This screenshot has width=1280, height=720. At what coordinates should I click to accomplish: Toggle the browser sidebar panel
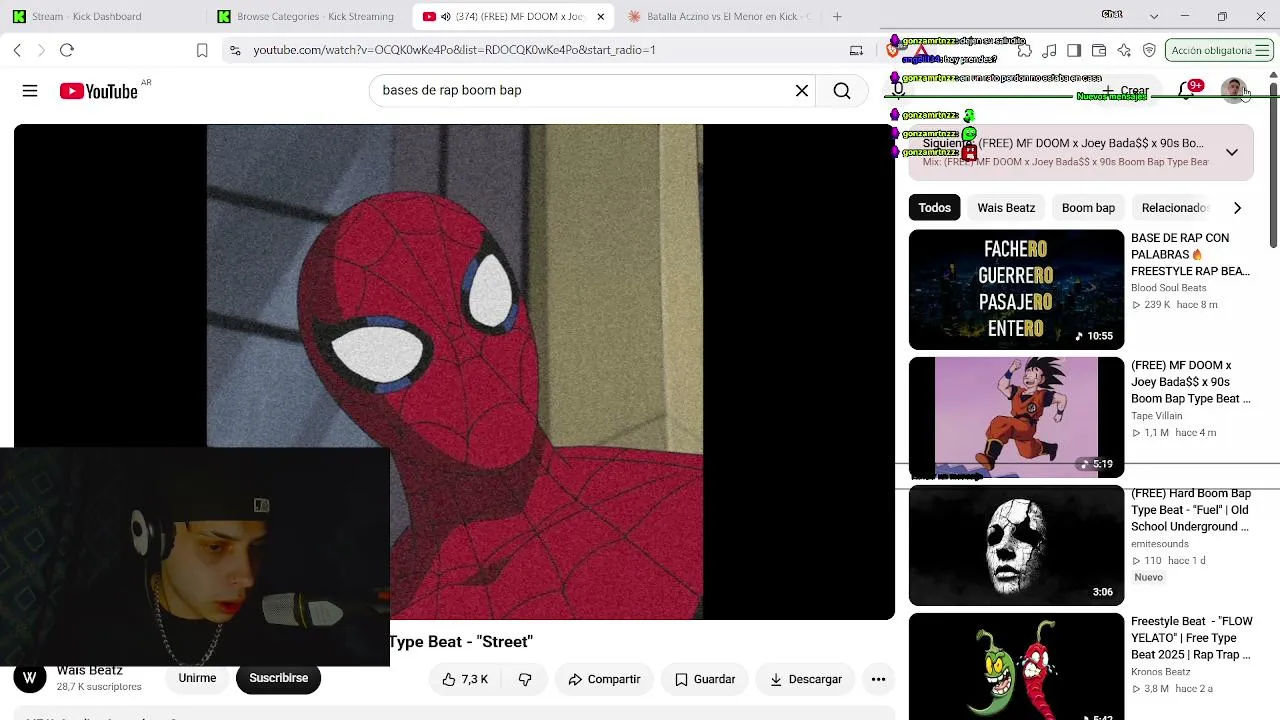pos(1074,50)
